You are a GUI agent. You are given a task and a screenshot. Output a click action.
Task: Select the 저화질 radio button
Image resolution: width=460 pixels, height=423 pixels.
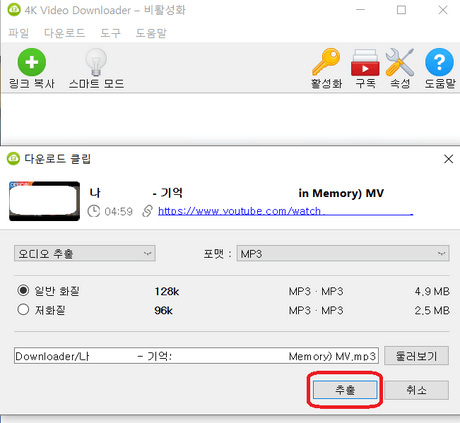[x=23, y=310]
